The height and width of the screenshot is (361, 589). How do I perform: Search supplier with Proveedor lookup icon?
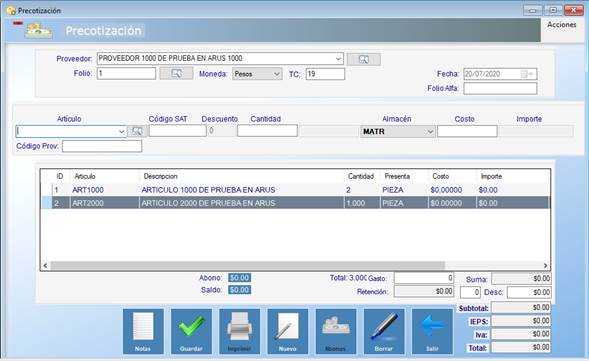click(x=364, y=59)
